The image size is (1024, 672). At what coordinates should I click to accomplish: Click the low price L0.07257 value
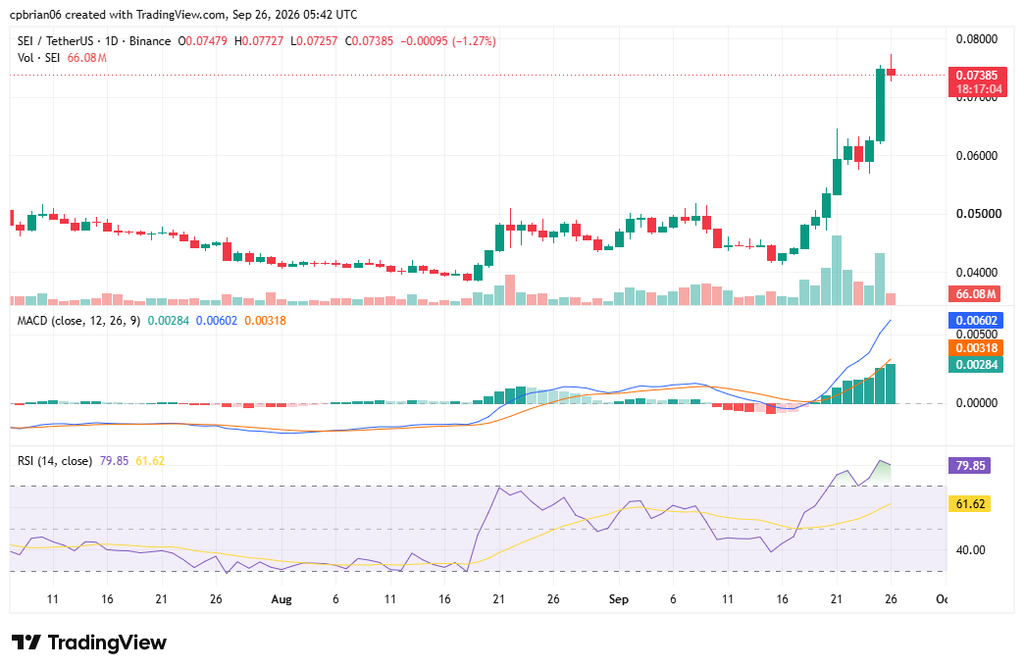[313, 41]
